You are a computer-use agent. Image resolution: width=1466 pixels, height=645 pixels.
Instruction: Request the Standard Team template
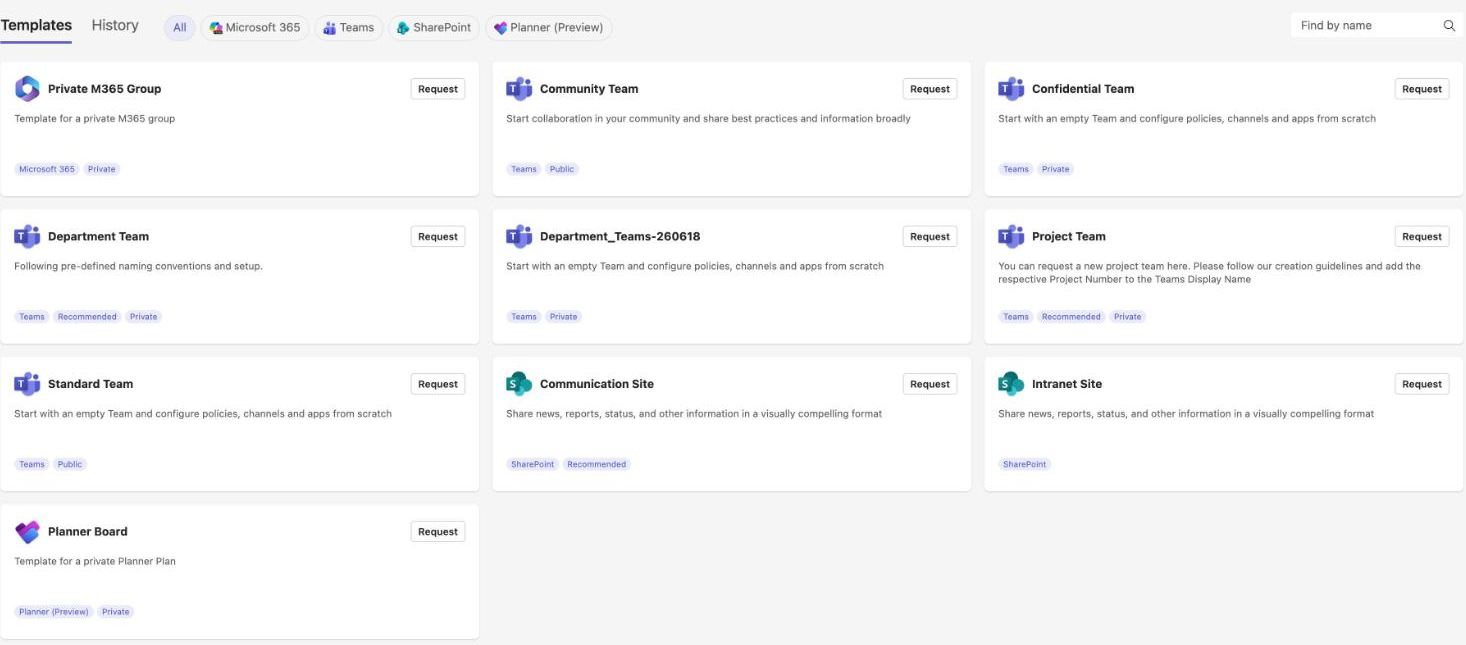438,384
